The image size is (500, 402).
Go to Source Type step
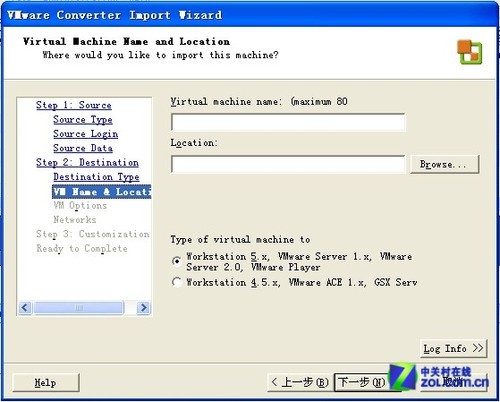point(83,119)
